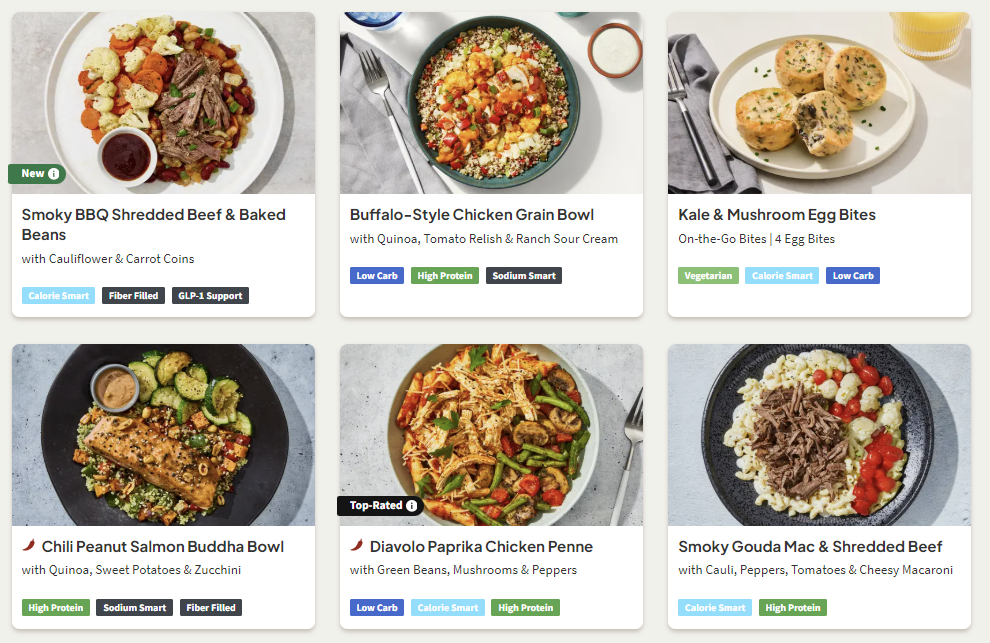Select the Kale & Mushroom Egg Bites photo
Viewport: 990px width, 643px height.
click(819, 102)
